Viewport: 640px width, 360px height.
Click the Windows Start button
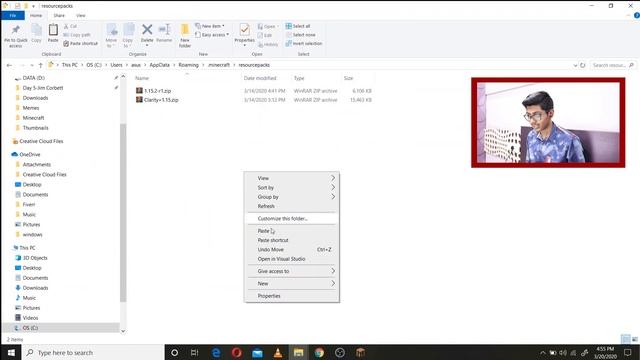coord(11,352)
